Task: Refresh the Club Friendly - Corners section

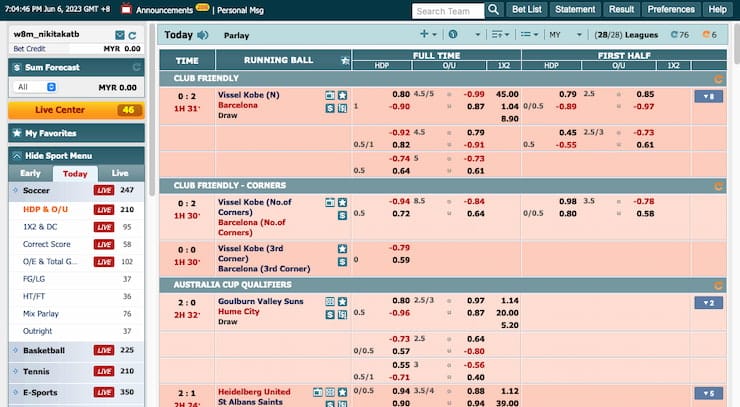Action: [718, 186]
